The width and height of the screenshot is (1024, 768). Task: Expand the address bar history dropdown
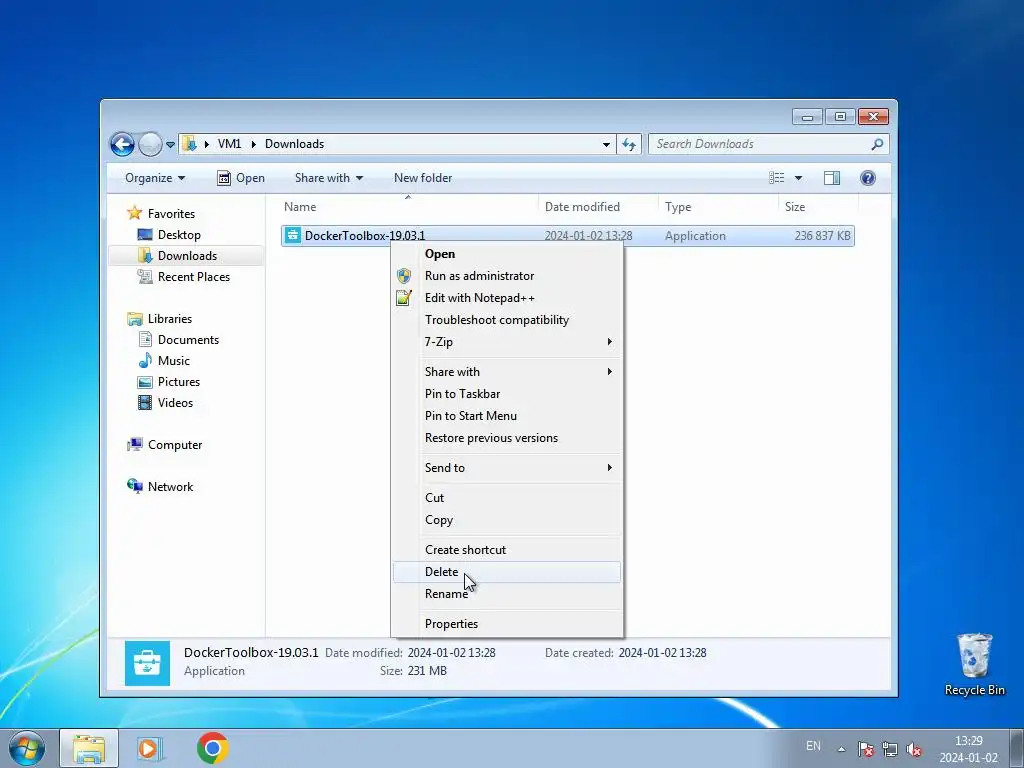[606, 144]
